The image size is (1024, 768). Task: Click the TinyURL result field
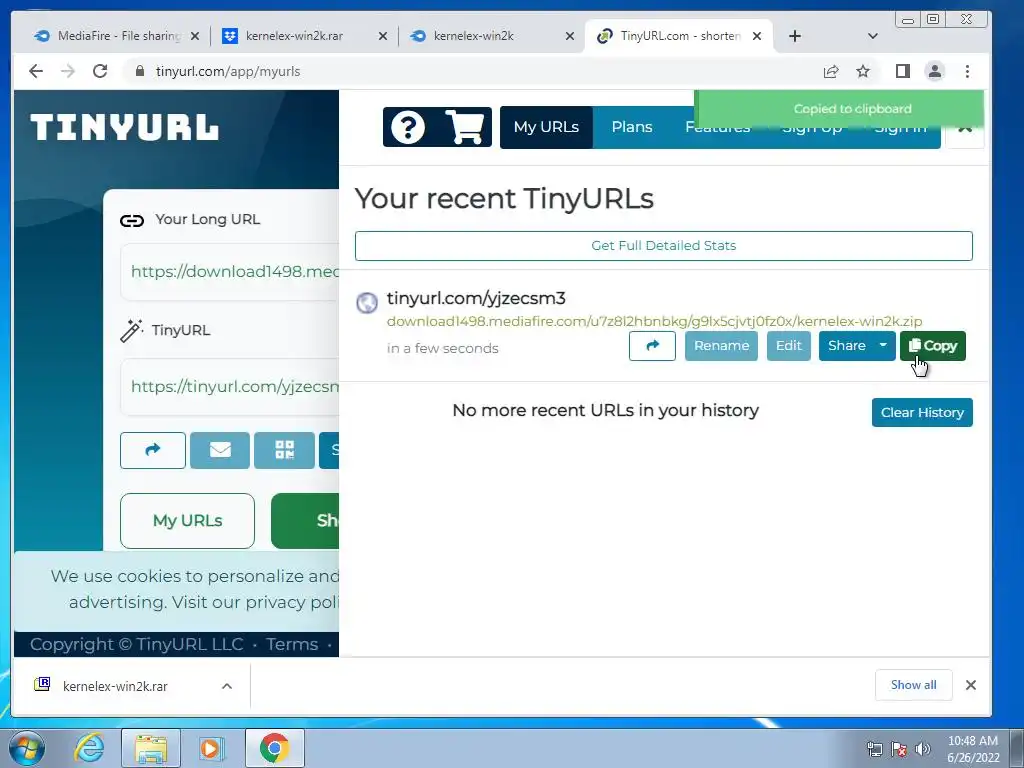(x=230, y=387)
